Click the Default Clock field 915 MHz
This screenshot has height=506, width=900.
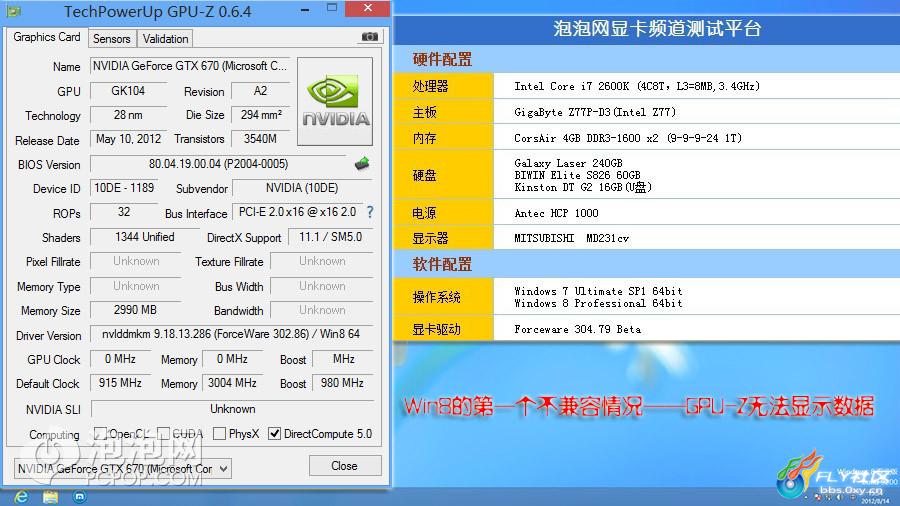pos(120,383)
